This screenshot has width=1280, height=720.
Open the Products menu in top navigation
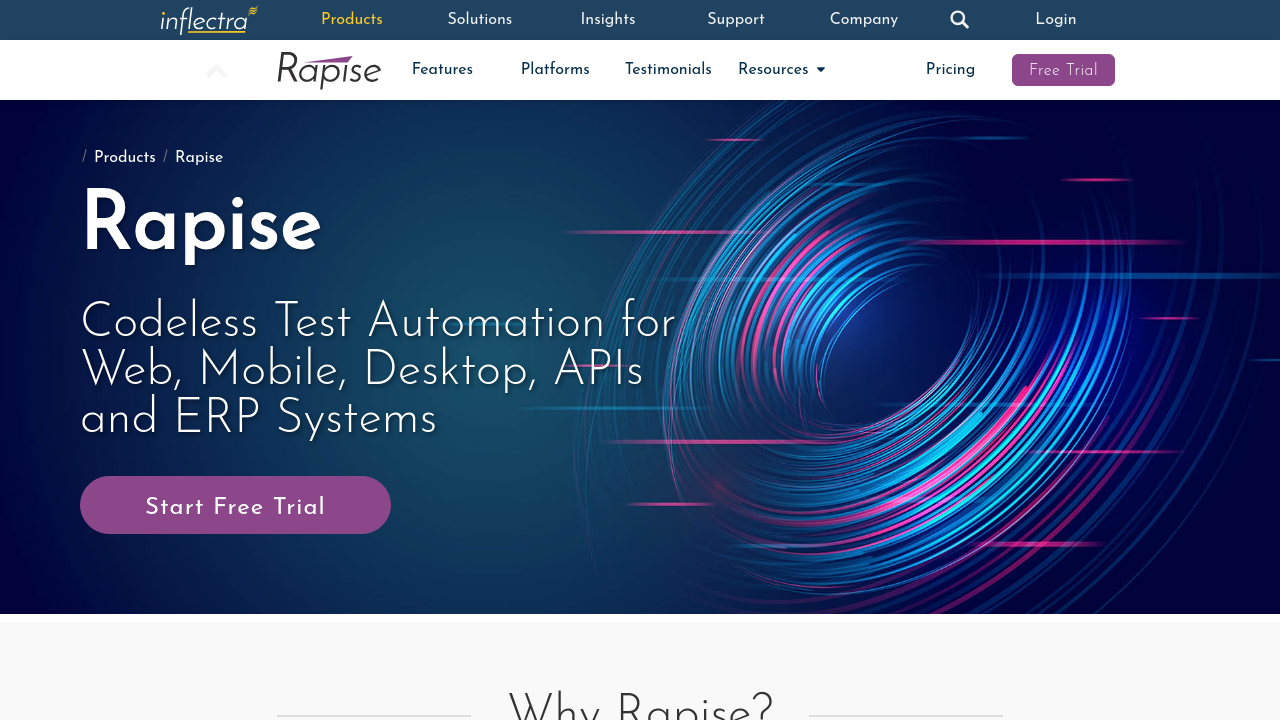coord(352,20)
